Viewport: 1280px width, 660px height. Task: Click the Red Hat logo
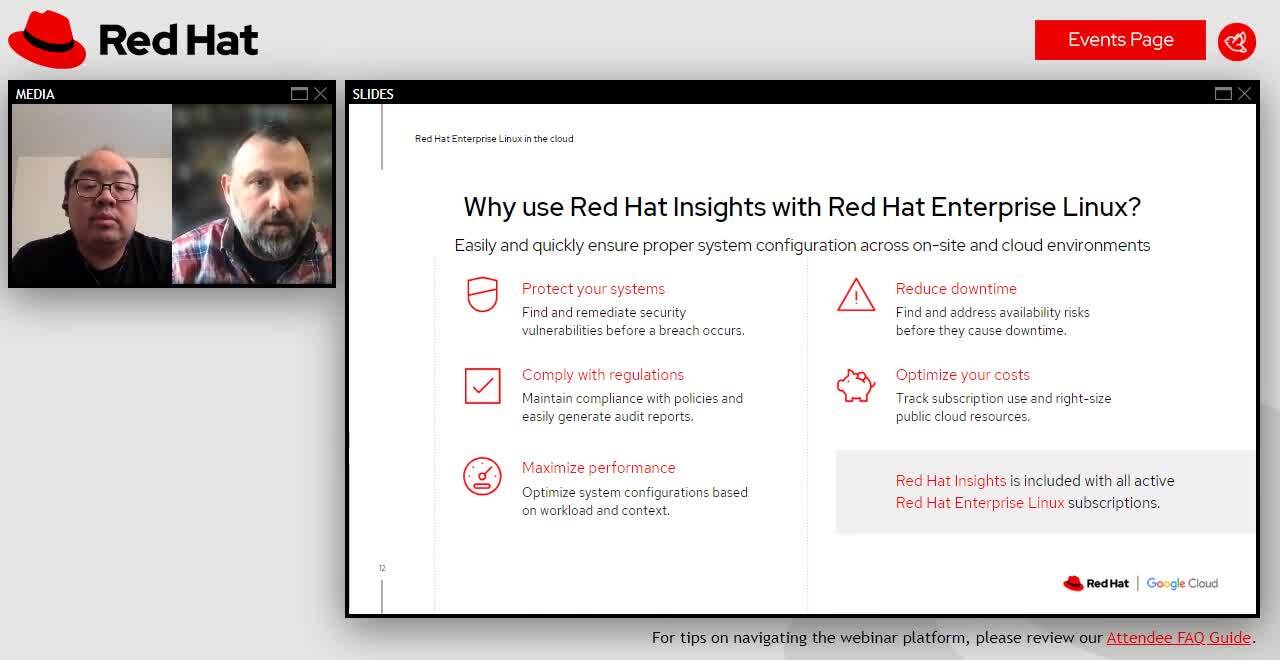(x=133, y=40)
